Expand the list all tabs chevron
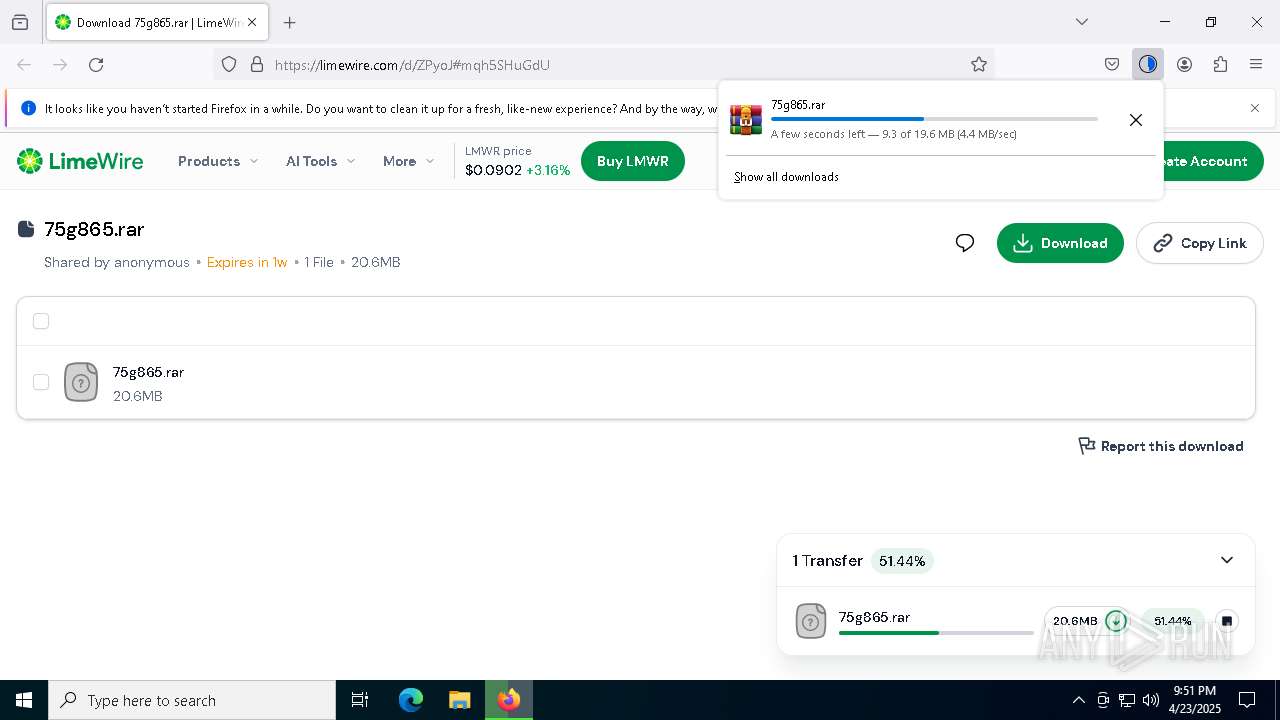Image resolution: width=1280 pixels, height=720 pixels. pos(1081,22)
